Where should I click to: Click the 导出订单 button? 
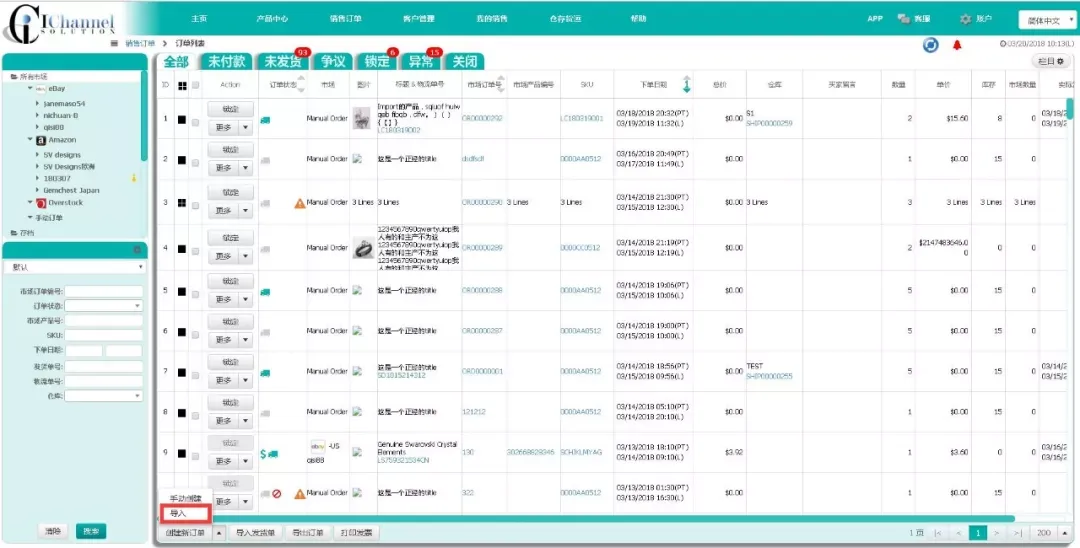point(307,532)
